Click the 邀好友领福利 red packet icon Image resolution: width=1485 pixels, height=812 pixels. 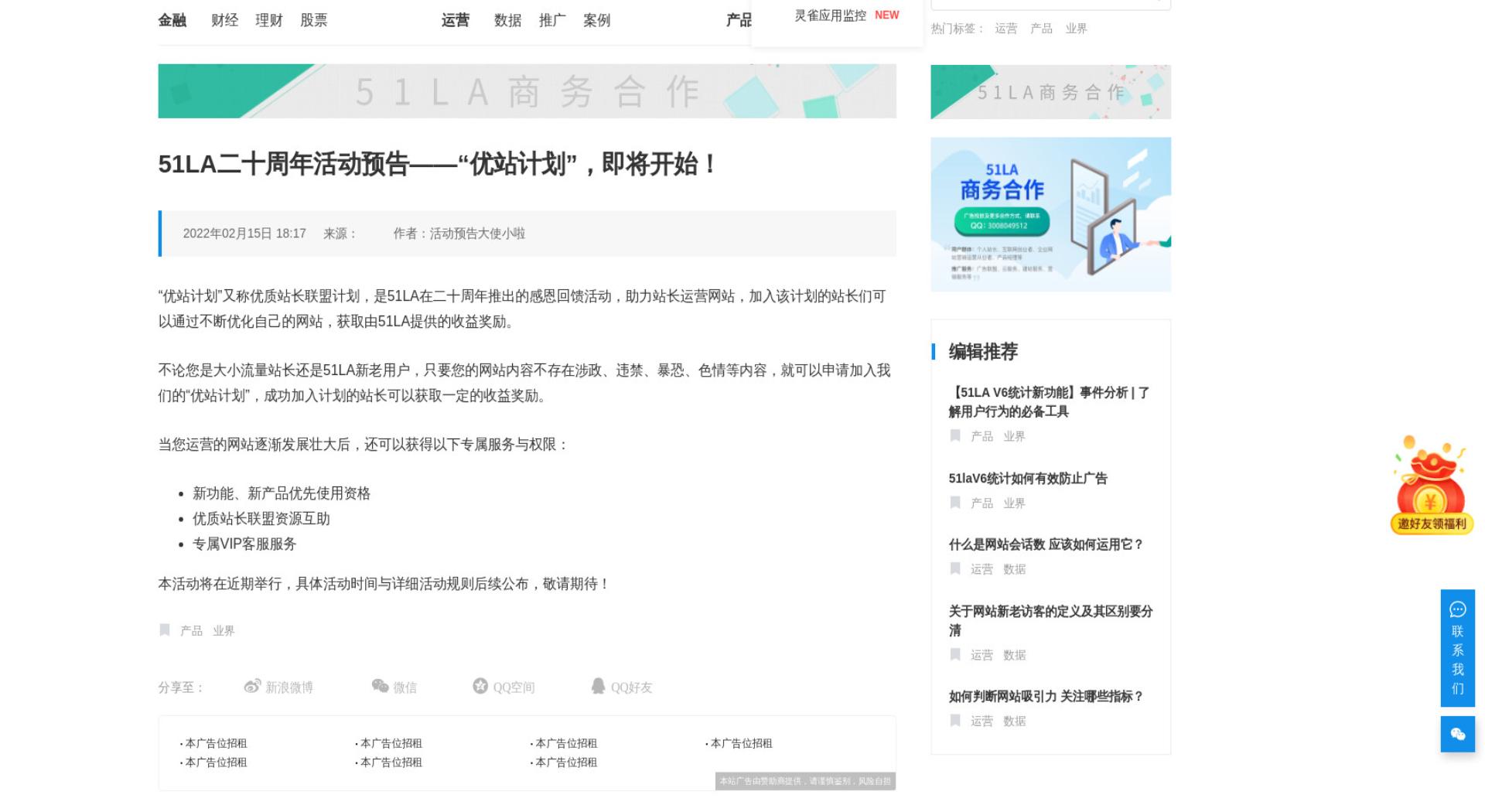tap(1432, 485)
